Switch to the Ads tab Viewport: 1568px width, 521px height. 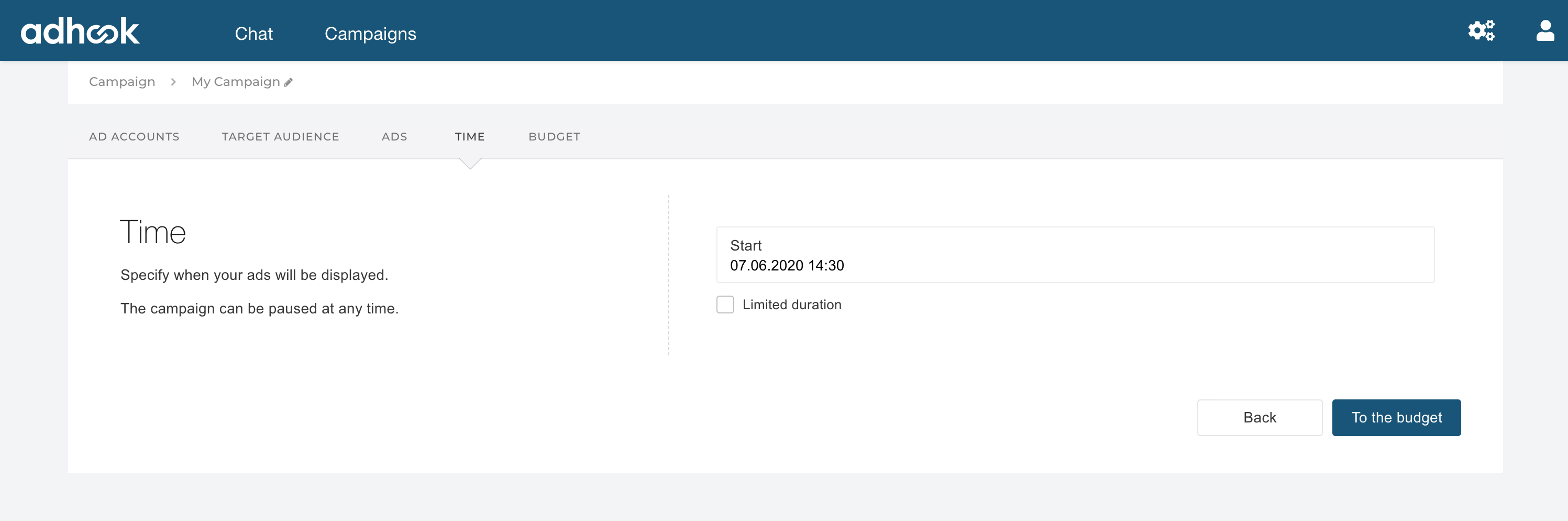coord(394,136)
